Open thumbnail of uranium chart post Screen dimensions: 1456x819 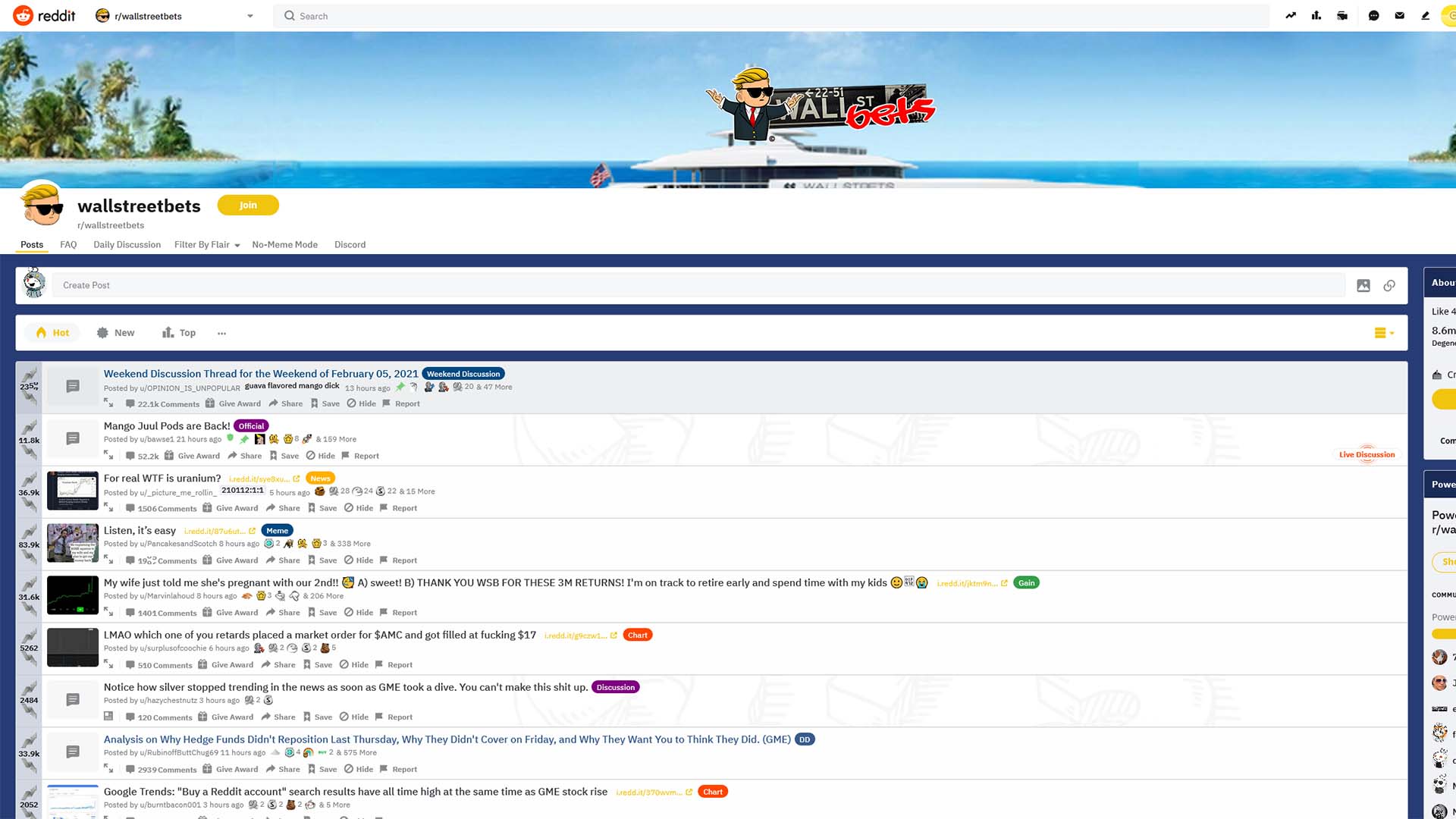[x=73, y=491]
